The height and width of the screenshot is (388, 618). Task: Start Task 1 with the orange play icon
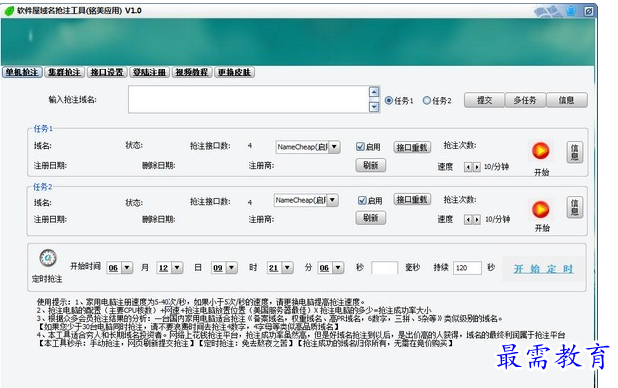click(540, 151)
